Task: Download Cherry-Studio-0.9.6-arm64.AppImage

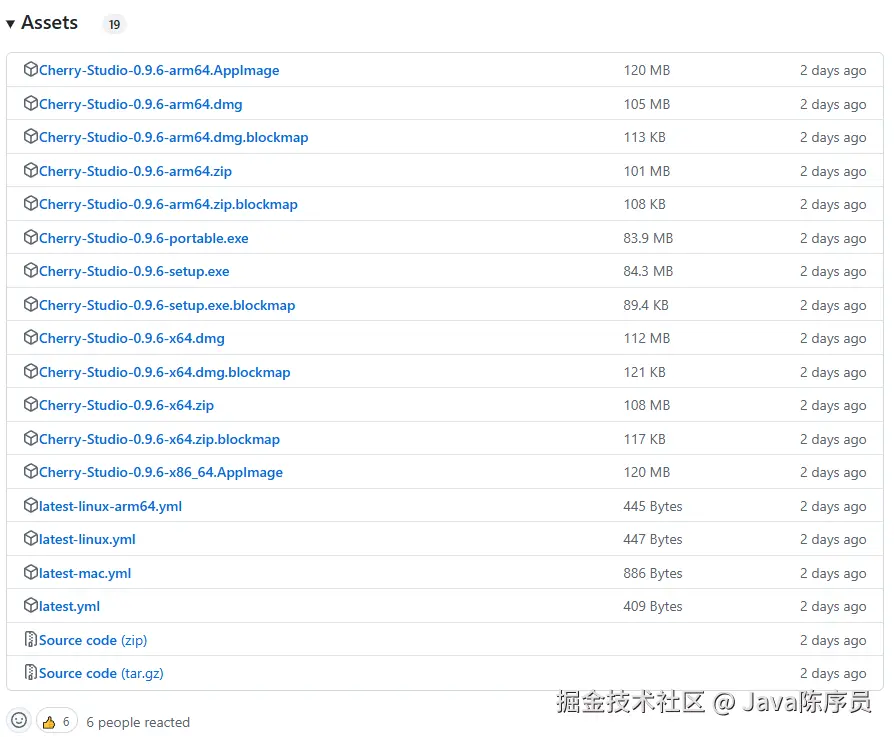Action: [159, 70]
